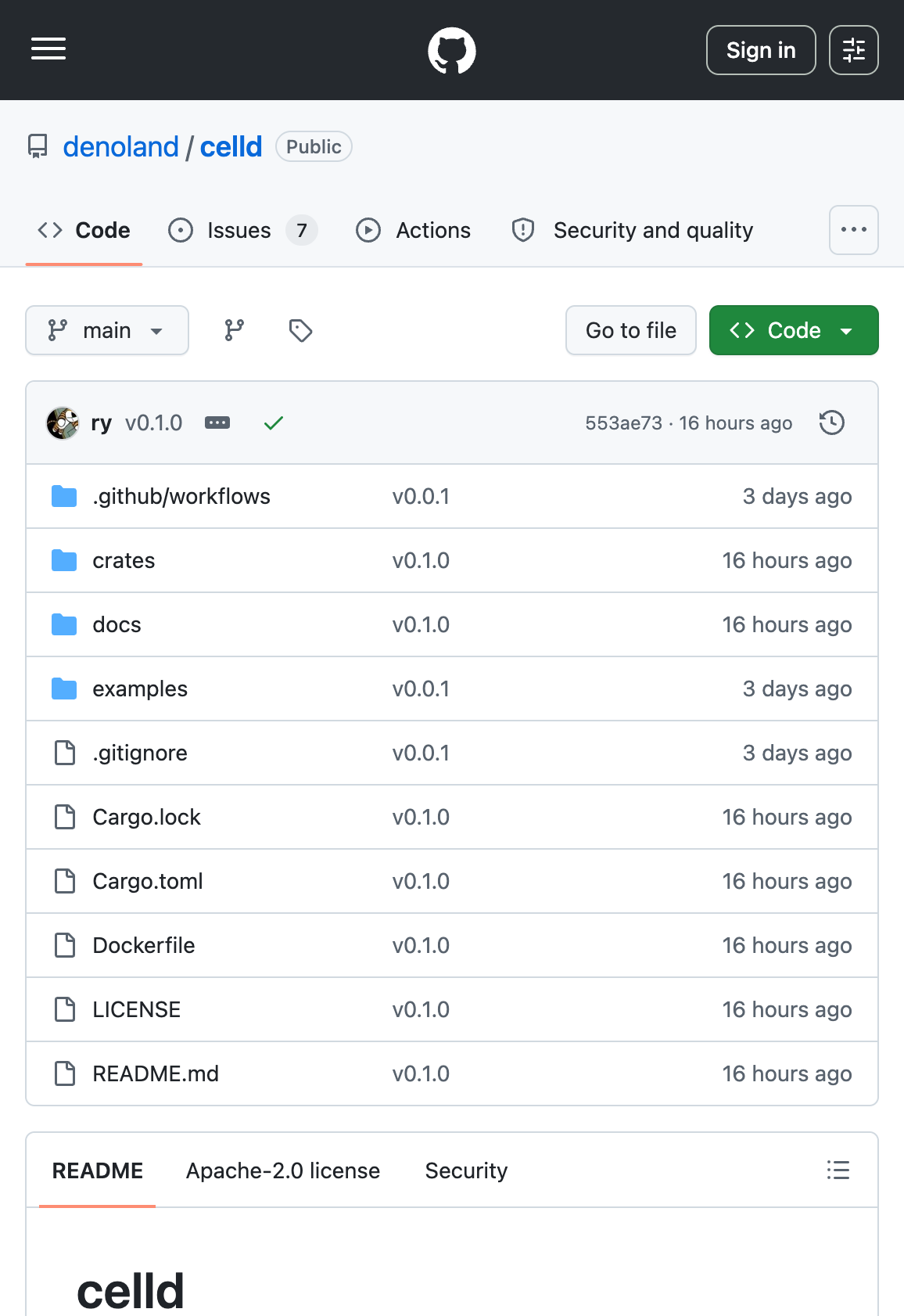904x1316 pixels.
Task: Click file icon beside Cargo.toml
Action: coord(65,881)
